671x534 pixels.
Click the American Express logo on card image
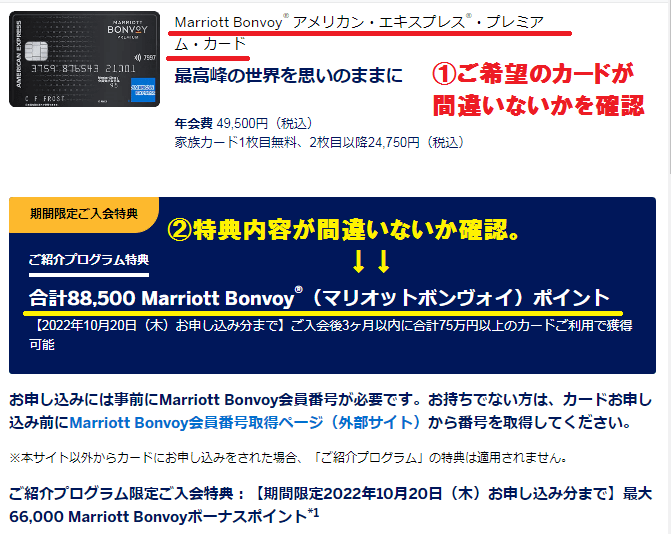coord(143,90)
